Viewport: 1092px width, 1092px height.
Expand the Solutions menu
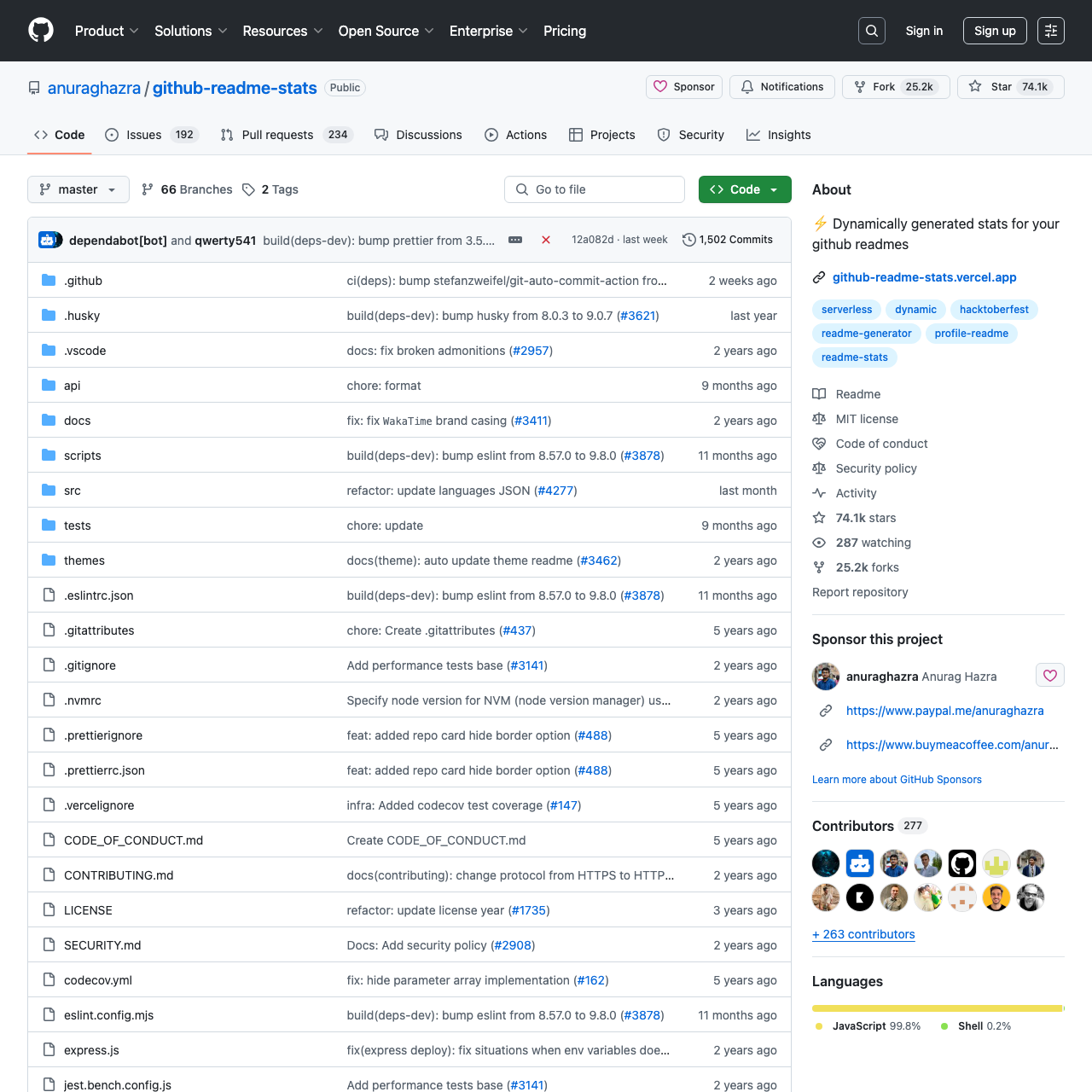191,31
